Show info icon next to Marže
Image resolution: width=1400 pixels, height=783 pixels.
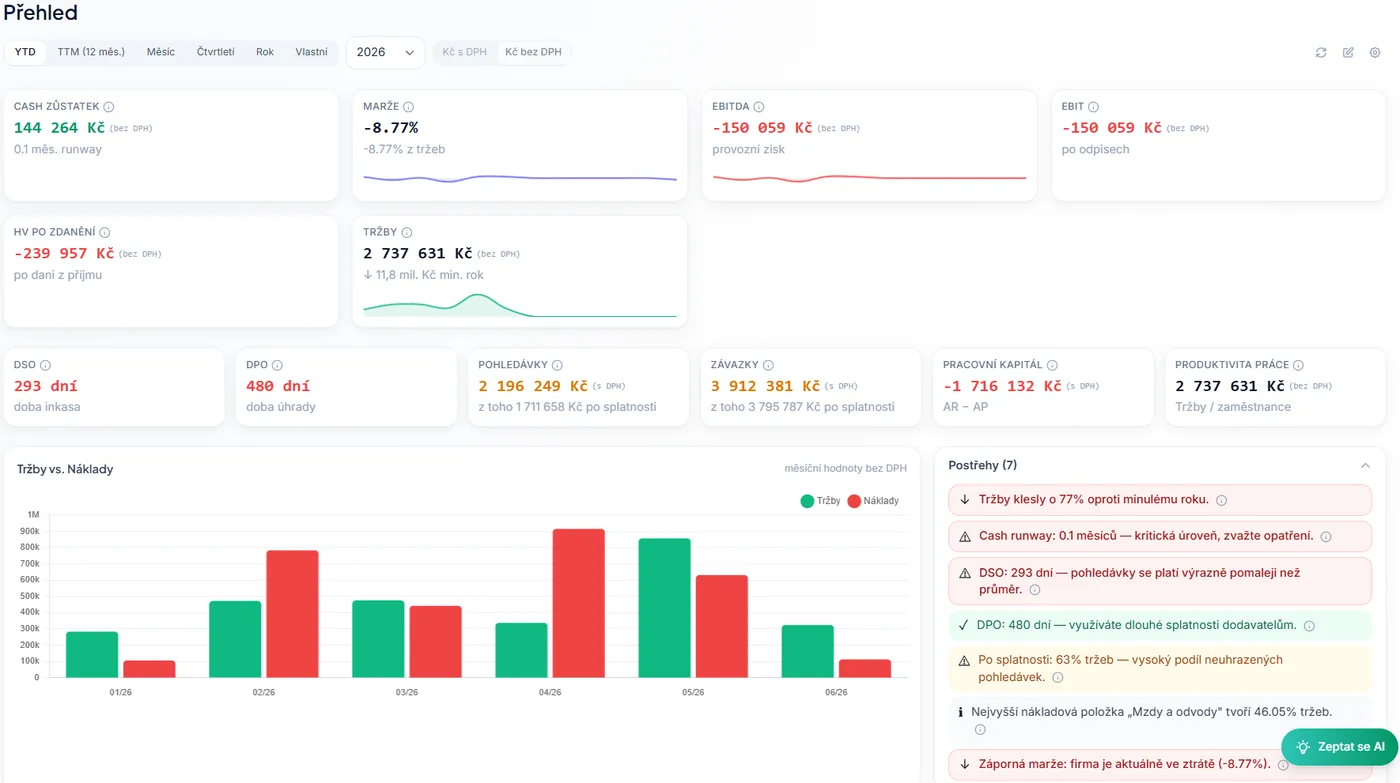coord(409,107)
